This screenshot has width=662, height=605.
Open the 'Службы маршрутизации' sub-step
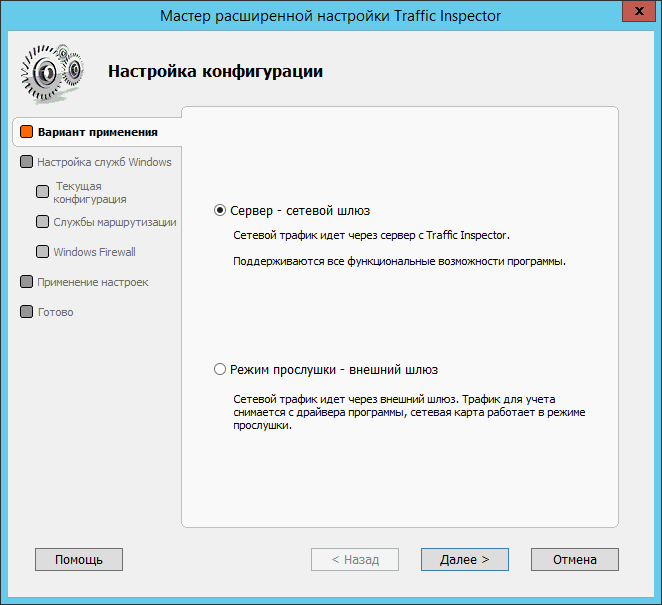(x=115, y=222)
